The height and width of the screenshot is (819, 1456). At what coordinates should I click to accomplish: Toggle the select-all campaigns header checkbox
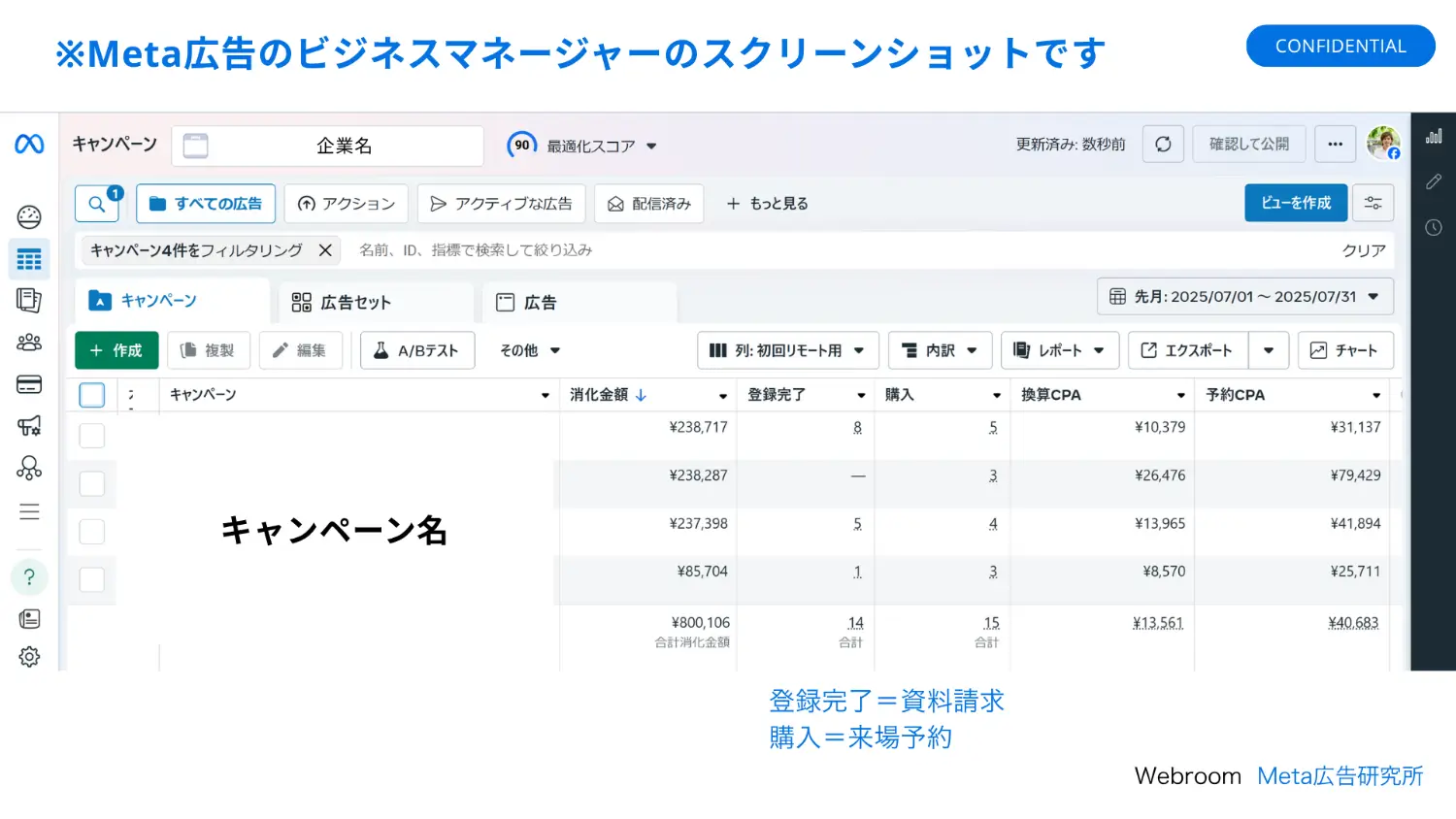pyautogui.click(x=92, y=395)
